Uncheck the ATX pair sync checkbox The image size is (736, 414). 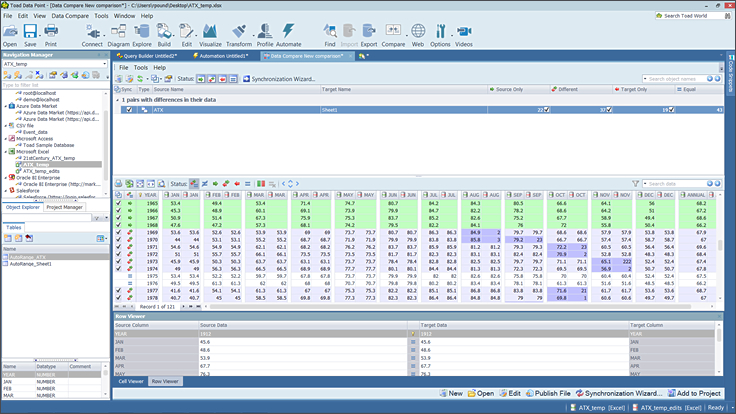tap(130, 110)
